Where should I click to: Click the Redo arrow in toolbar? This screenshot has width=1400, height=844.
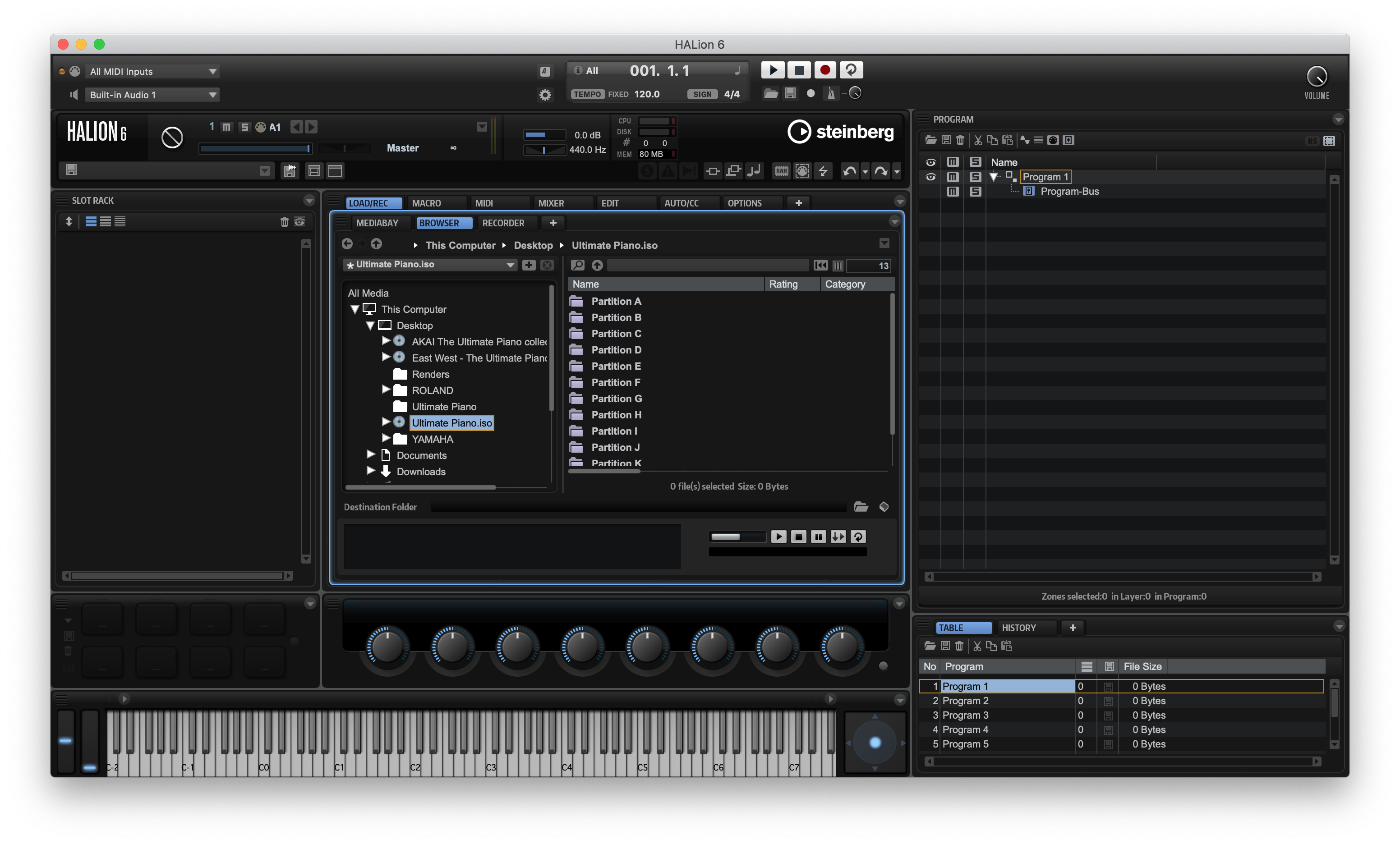point(881,170)
